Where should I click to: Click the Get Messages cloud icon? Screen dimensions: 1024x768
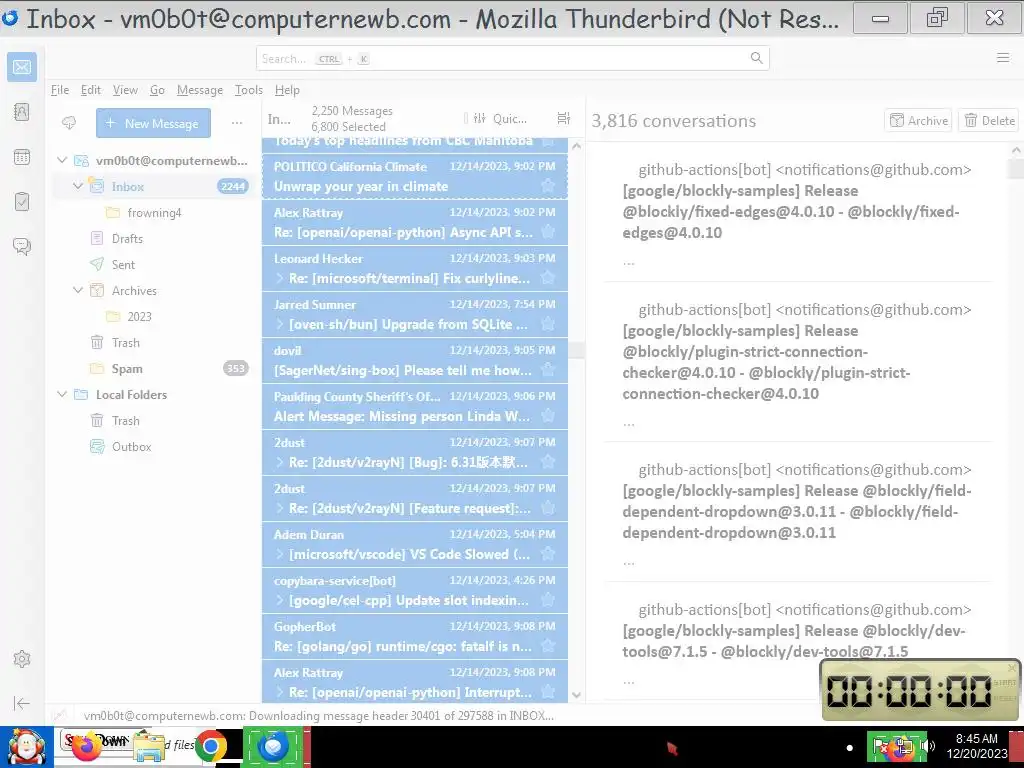pyautogui.click(x=69, y=123)
